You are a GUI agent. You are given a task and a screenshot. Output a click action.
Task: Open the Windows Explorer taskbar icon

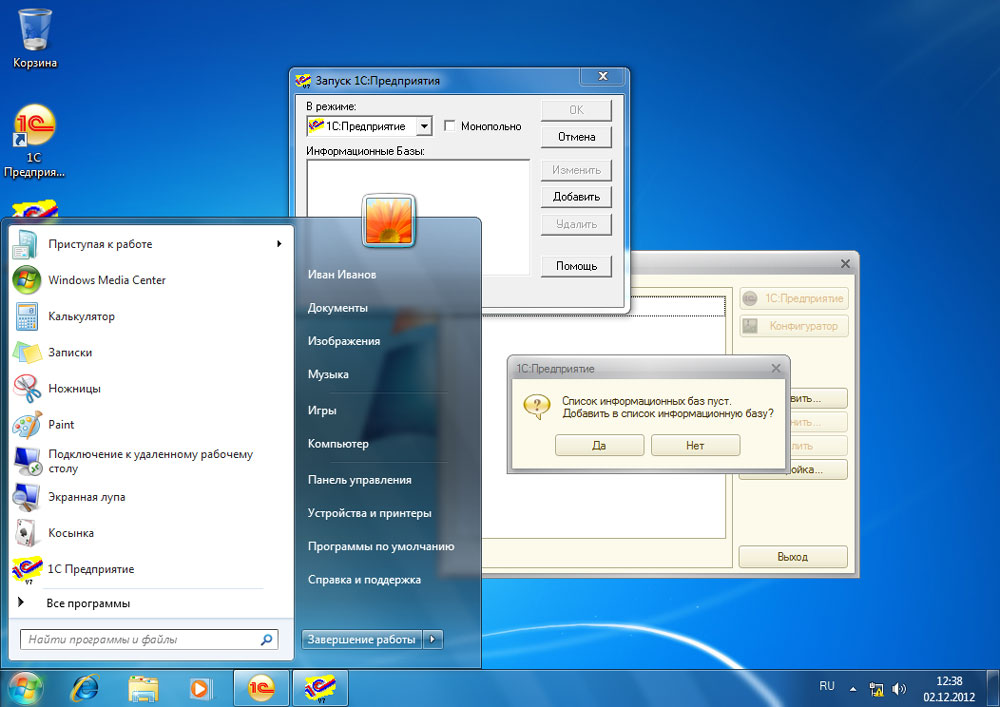pyautogui.click(x=143, y=688)
